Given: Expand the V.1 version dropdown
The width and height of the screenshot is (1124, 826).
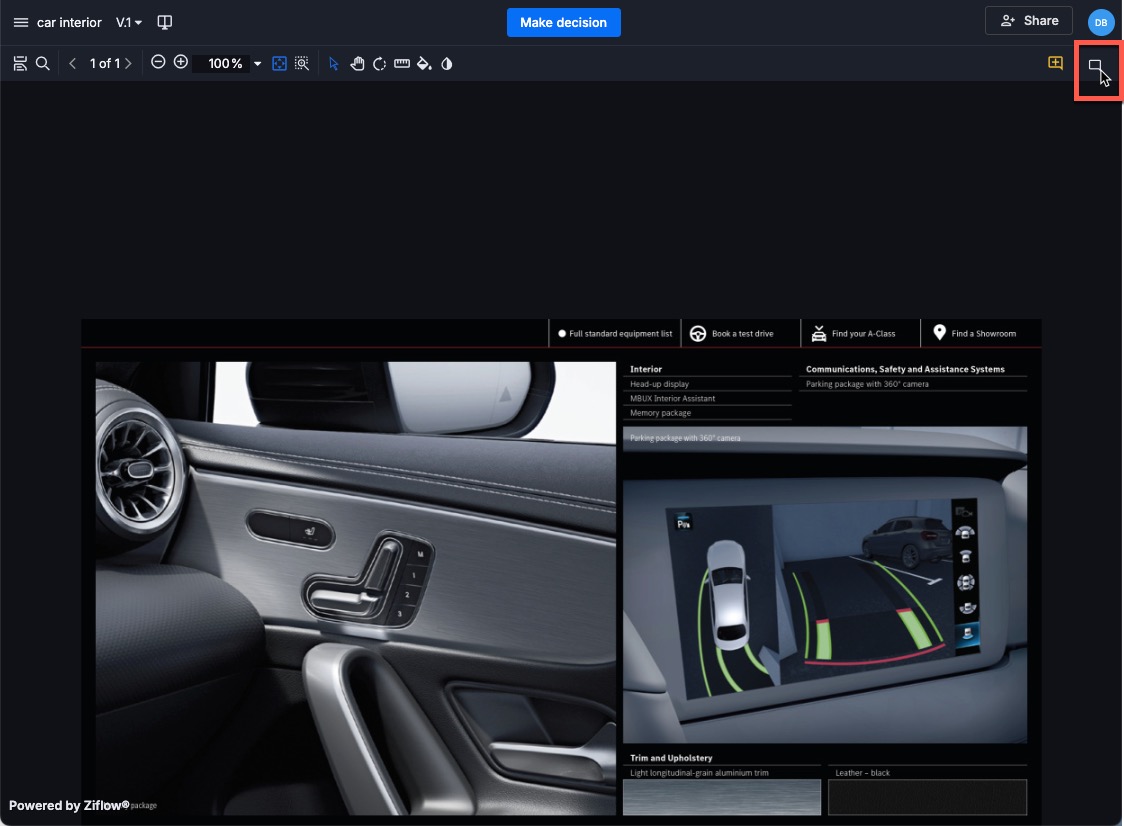Looking at the screenshot, I should coord(129,22).
